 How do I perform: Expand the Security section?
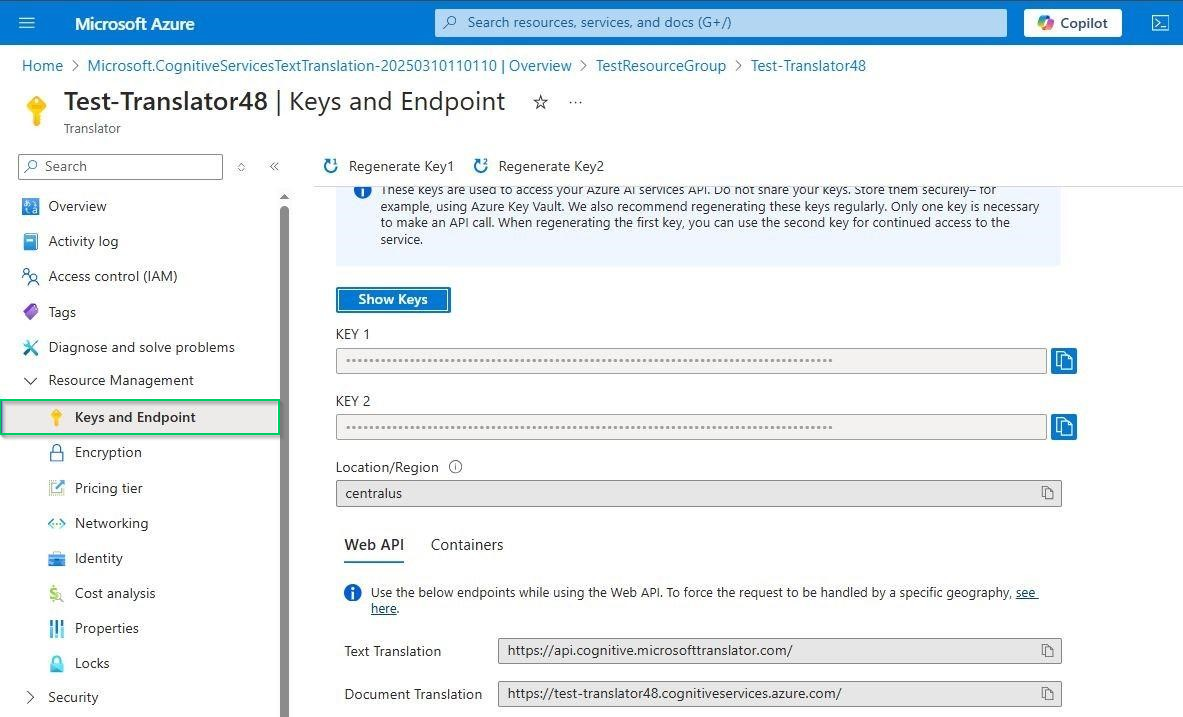point(30,697)
